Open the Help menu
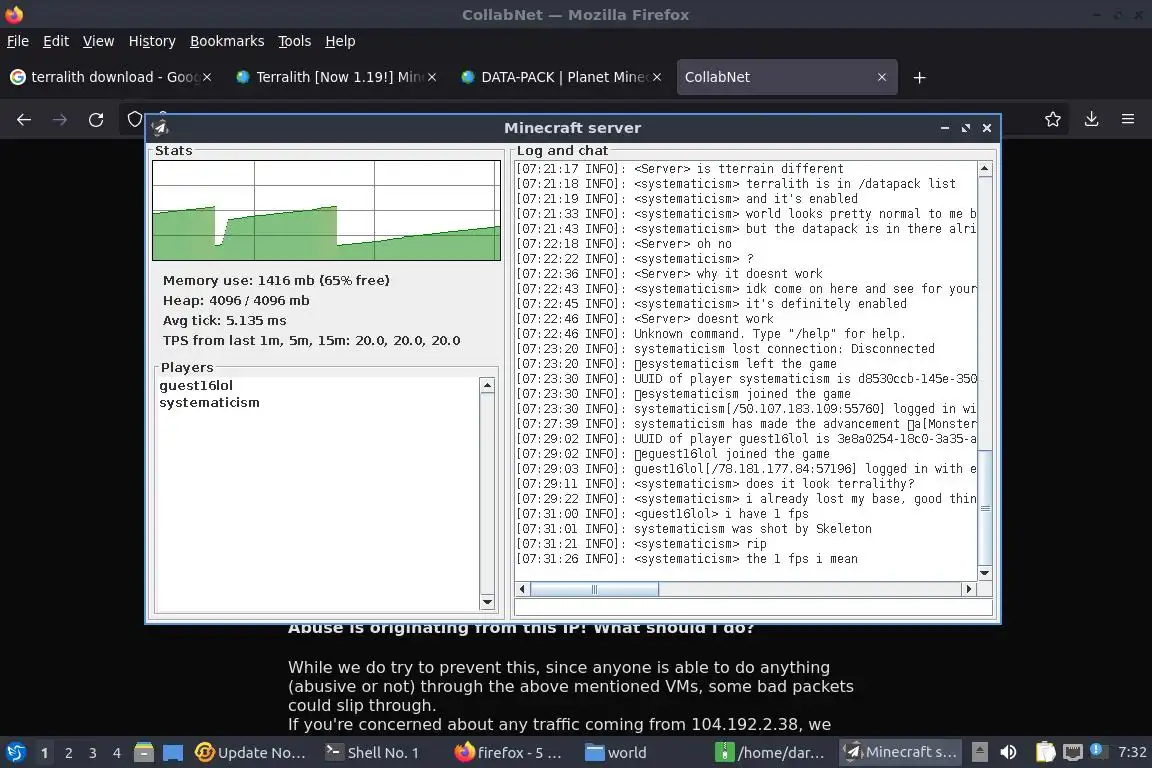Image resolution: width=1152 pixels, height=768 pixels. coord(340,41)
